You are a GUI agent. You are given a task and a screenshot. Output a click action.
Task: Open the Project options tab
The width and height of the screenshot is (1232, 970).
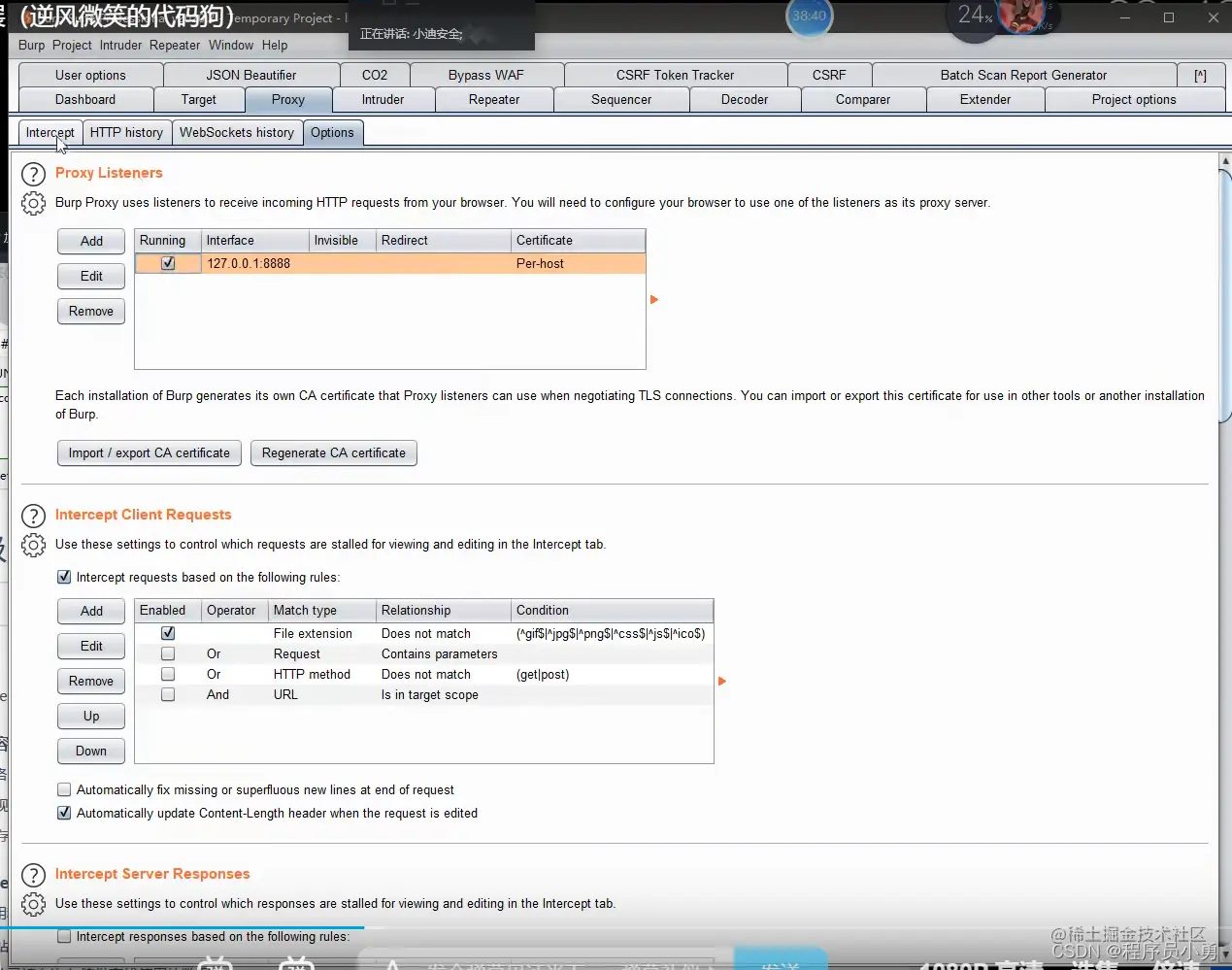[1134, 99]
